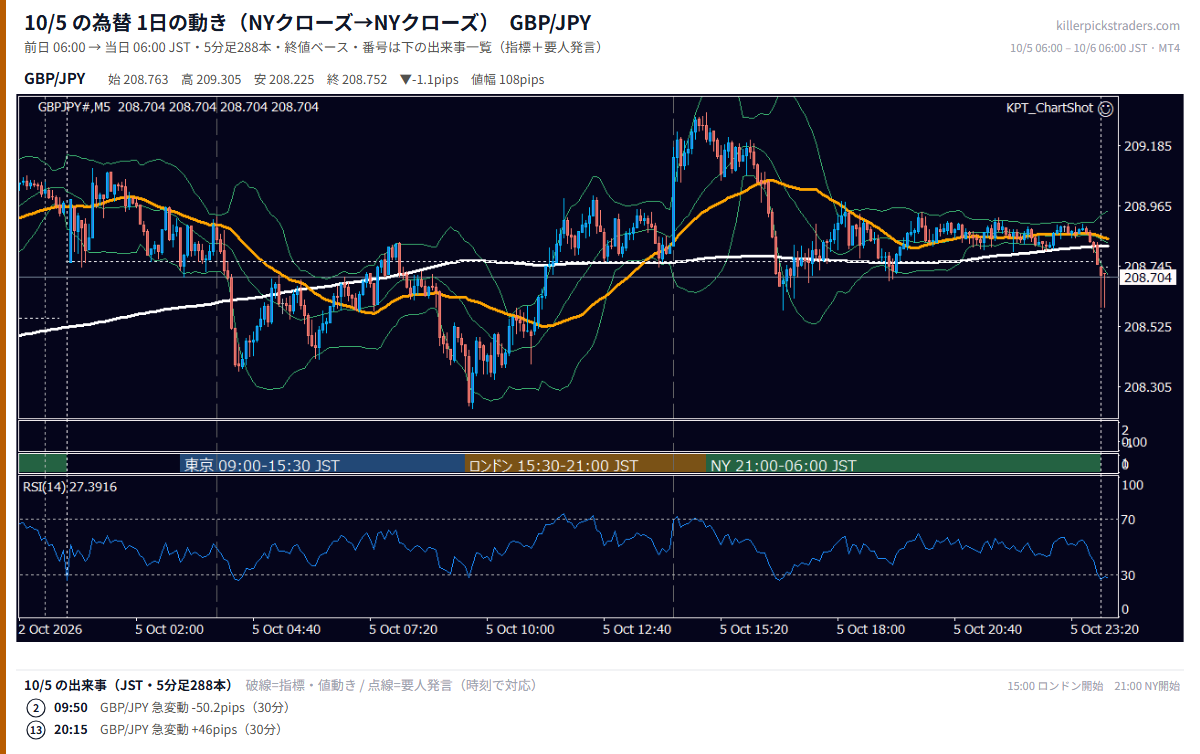Click the circled number 2 event marker
1200x754 pixels.
tap(36, 708)
